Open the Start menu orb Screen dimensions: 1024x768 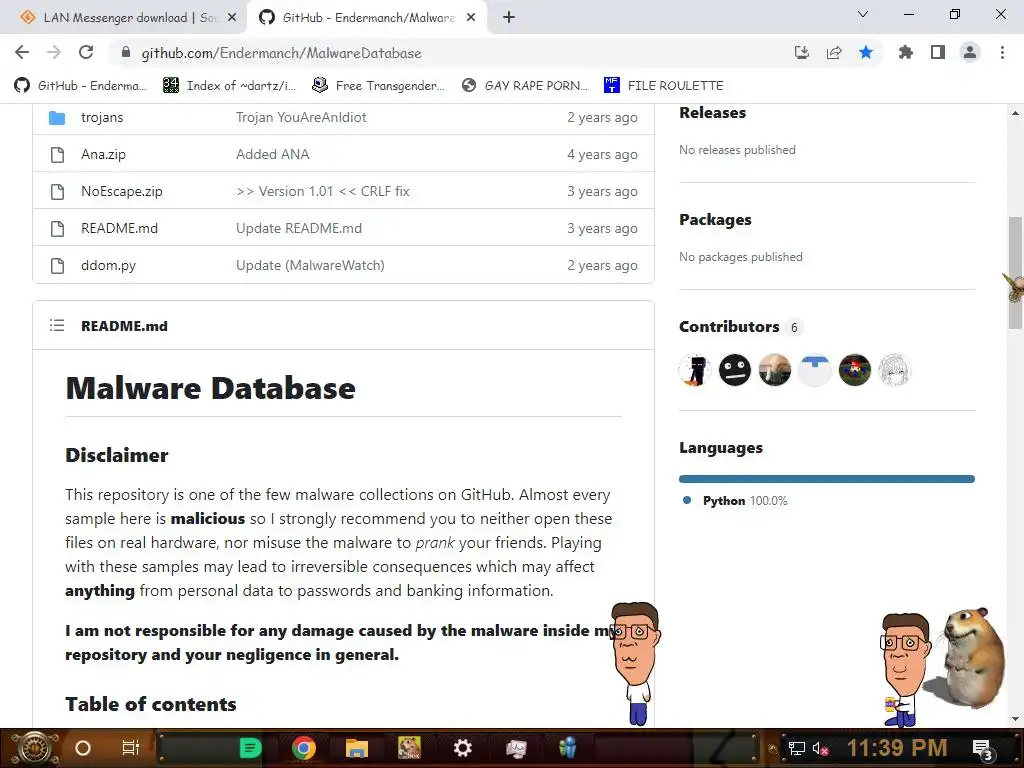[x=34, y=748]
